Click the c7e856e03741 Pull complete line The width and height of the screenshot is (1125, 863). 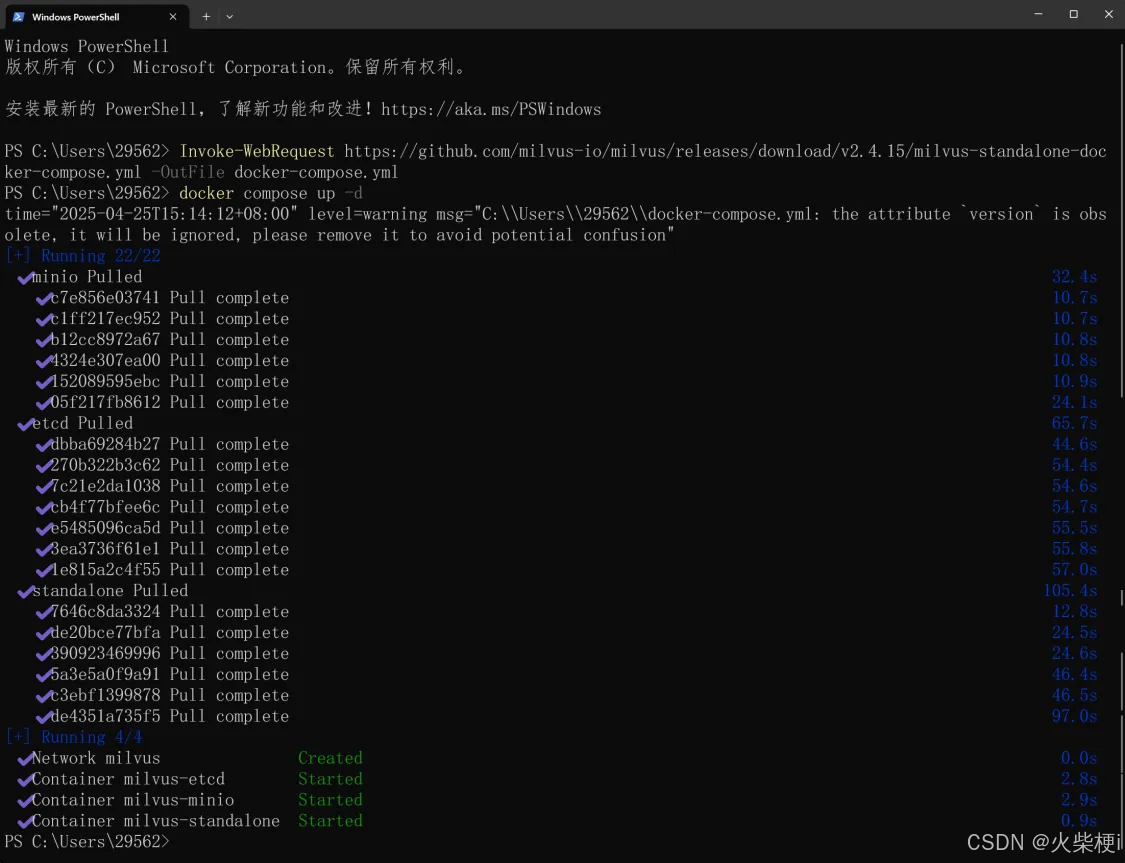point(162,298)
